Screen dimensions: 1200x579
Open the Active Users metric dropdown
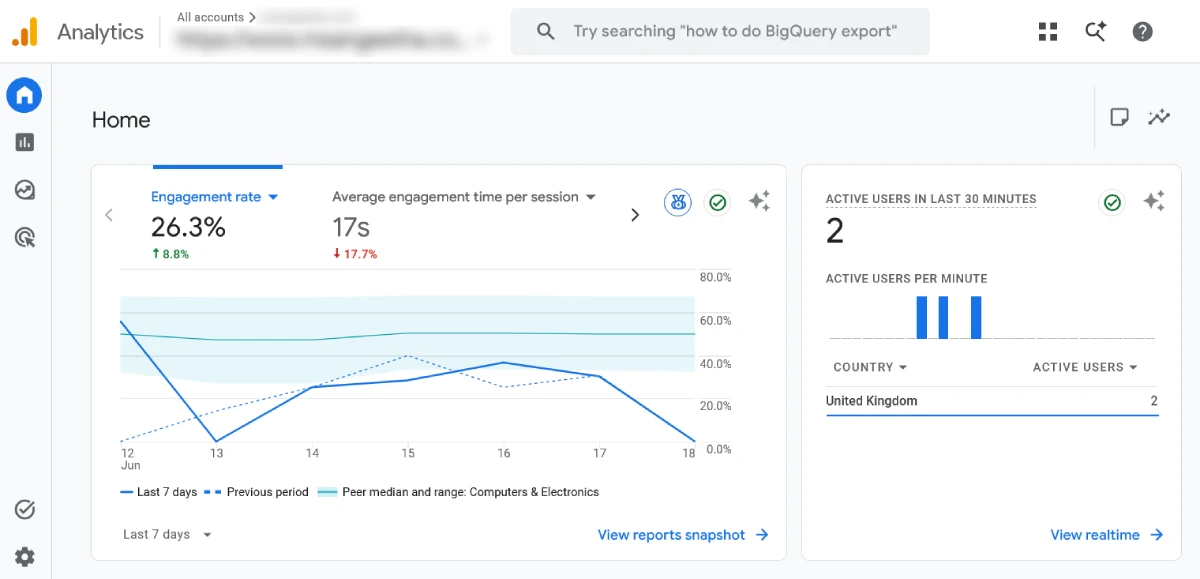1085,368
